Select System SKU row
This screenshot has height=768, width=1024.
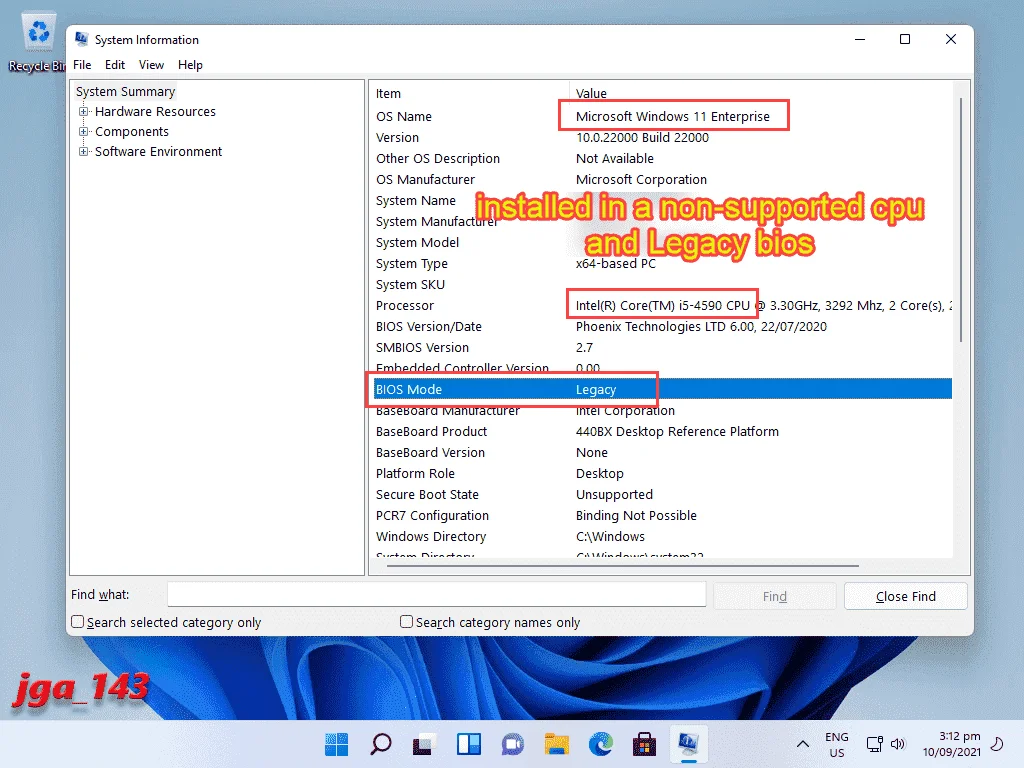pos(661,285)
